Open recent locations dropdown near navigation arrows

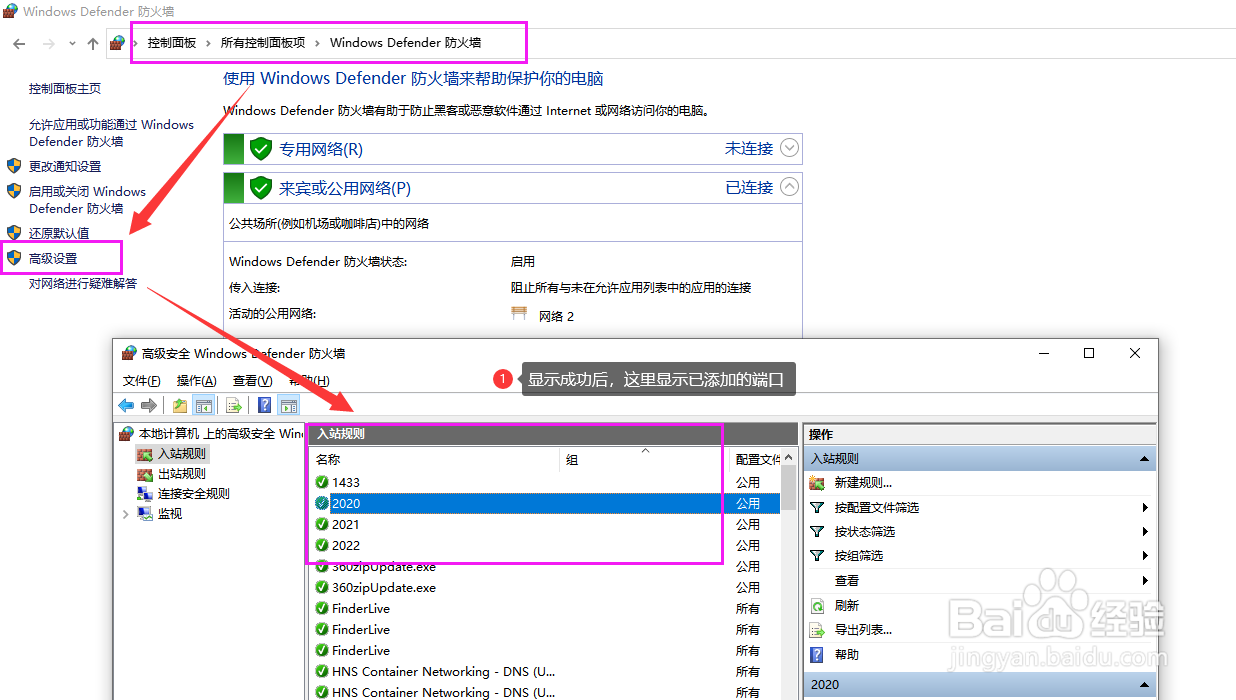click(72, 44)
